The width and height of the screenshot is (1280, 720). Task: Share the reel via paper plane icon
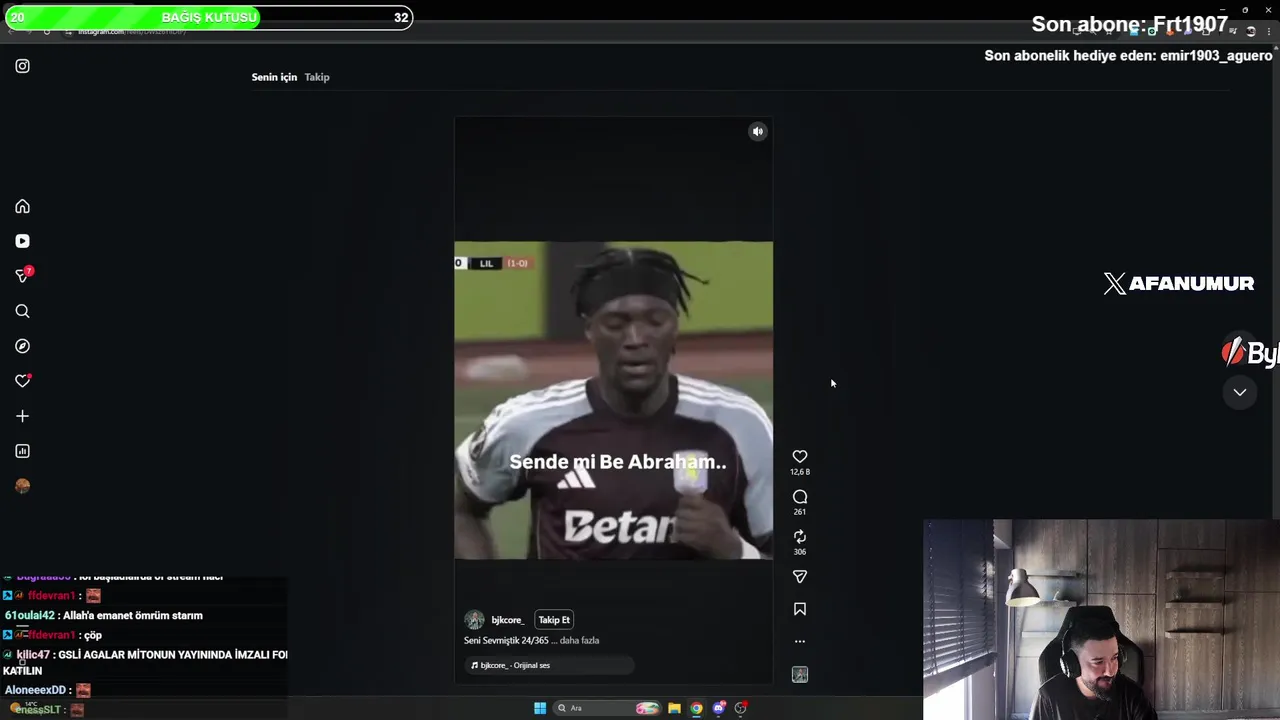(x=800, y=577)
